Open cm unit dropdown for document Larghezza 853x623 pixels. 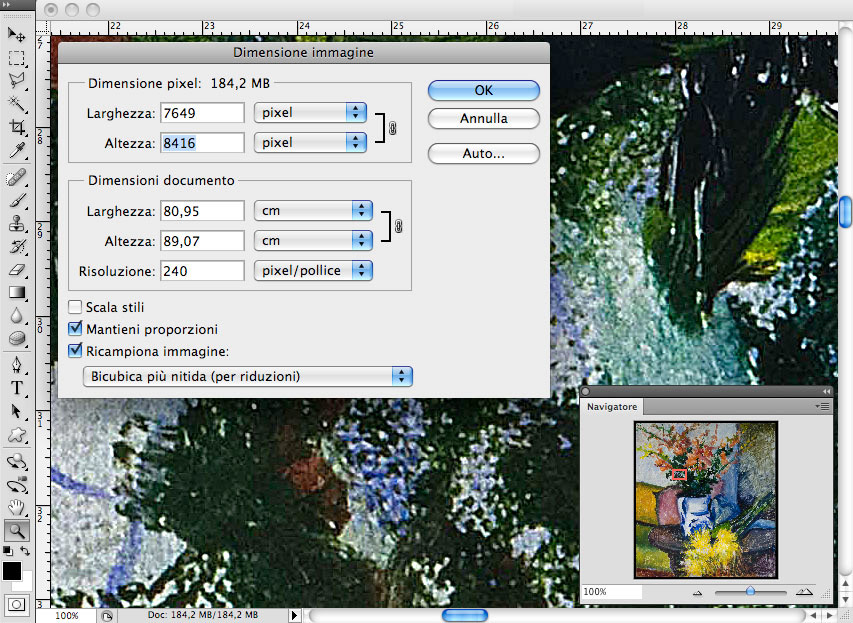[313, 211]
